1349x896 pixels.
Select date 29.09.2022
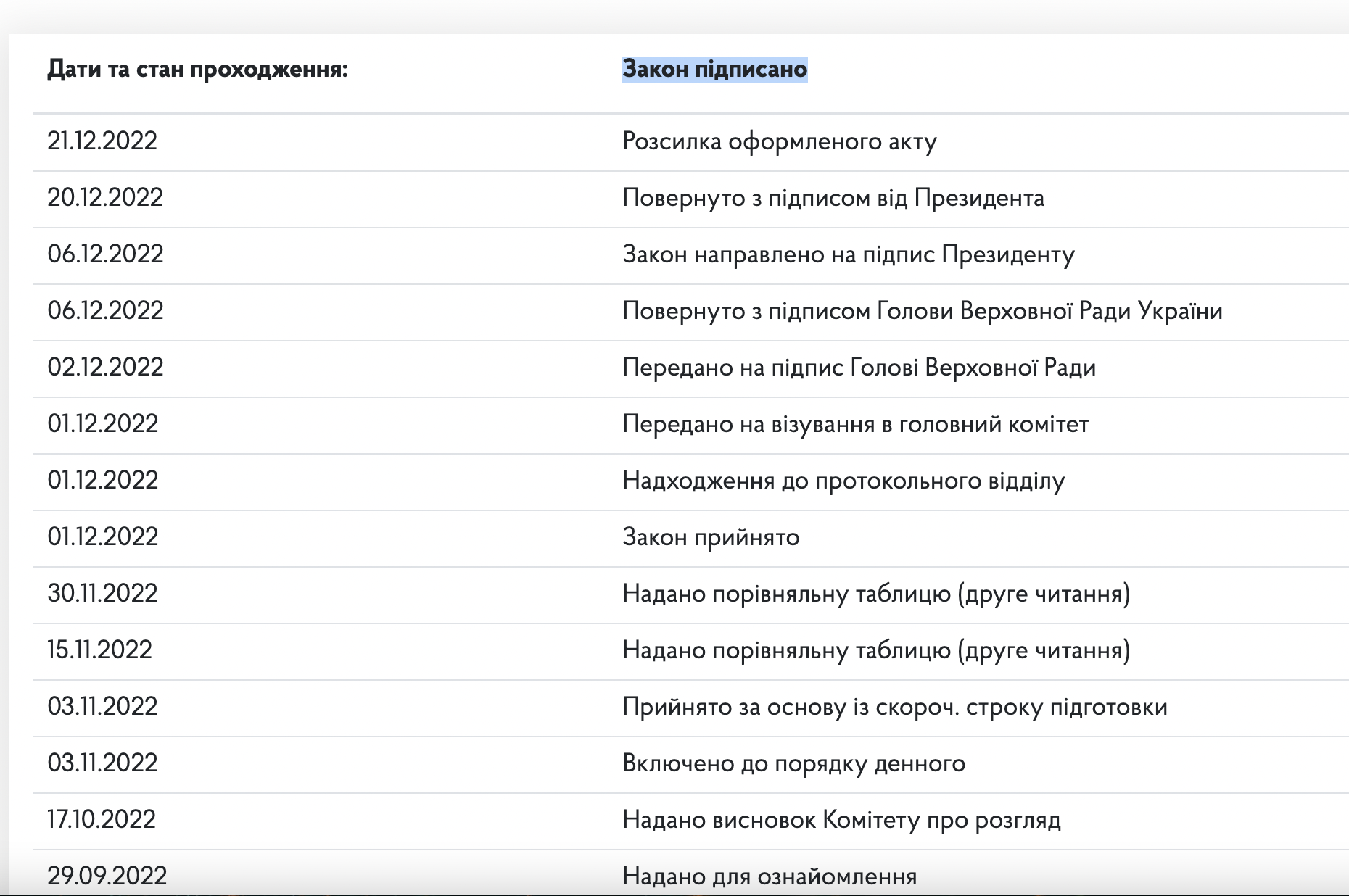107,876
